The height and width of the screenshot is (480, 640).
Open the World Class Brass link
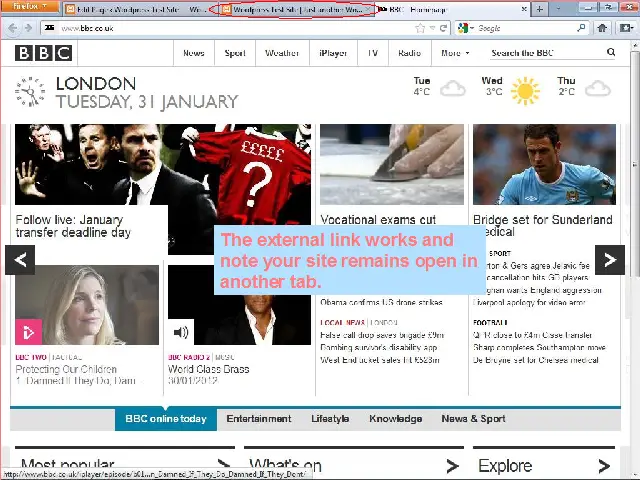point(209,369)
